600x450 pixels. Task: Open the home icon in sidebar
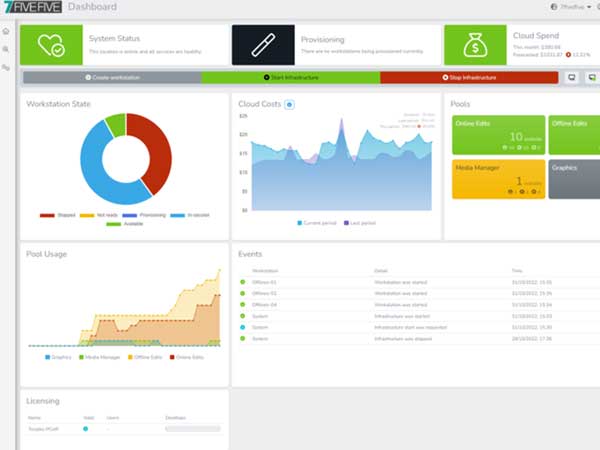coord(6,31)
